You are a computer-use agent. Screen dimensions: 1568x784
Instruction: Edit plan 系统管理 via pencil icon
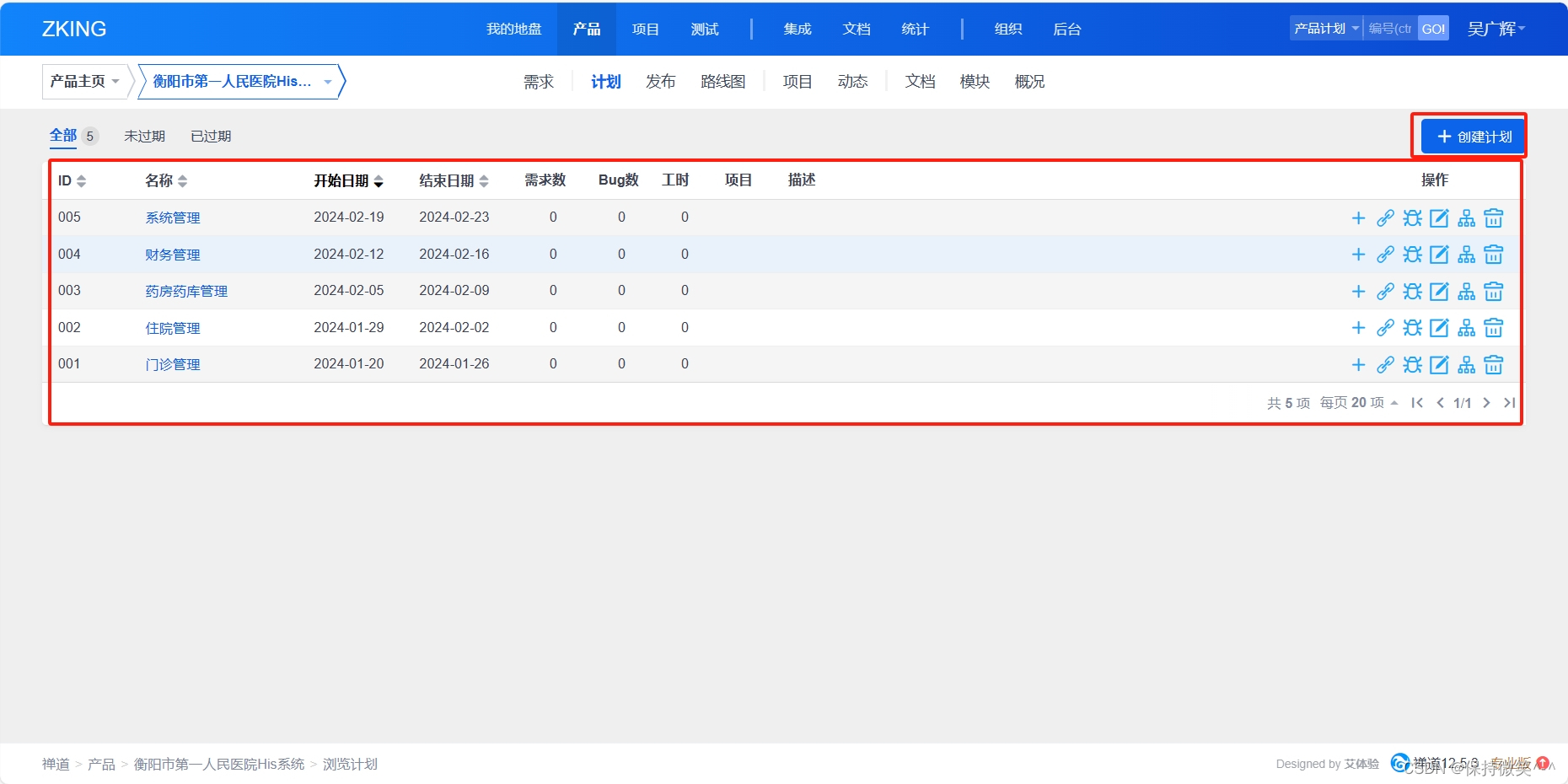click(1439, 218)
